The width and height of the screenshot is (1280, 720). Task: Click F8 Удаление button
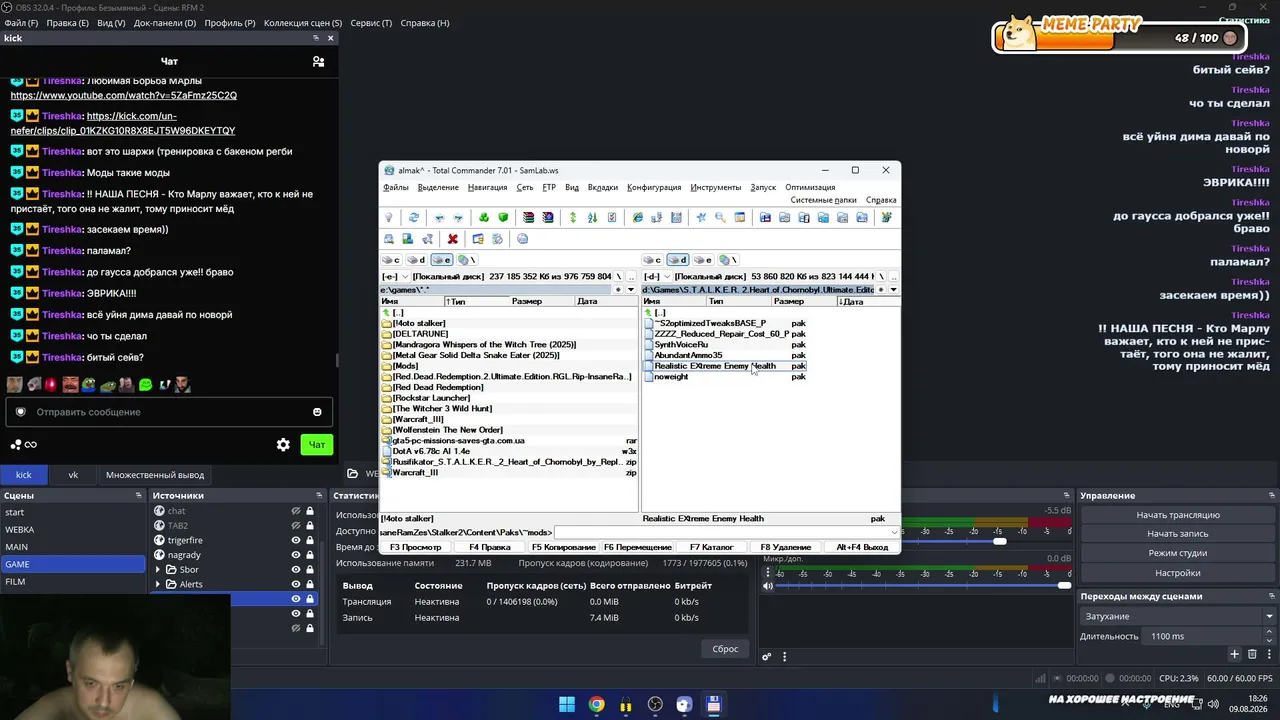[786, 547]
